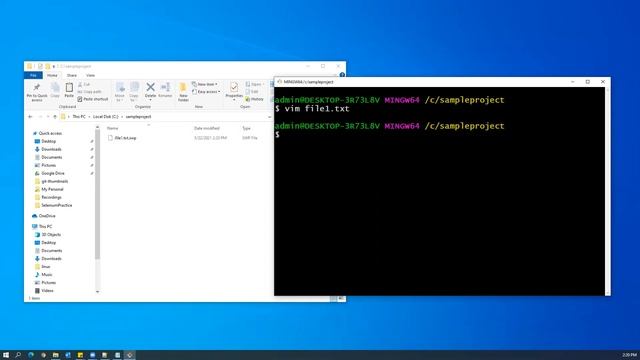Expand the chevron after Local Disk (C:)
Viewport: 640px width, 360px height.
pos(122,117)
